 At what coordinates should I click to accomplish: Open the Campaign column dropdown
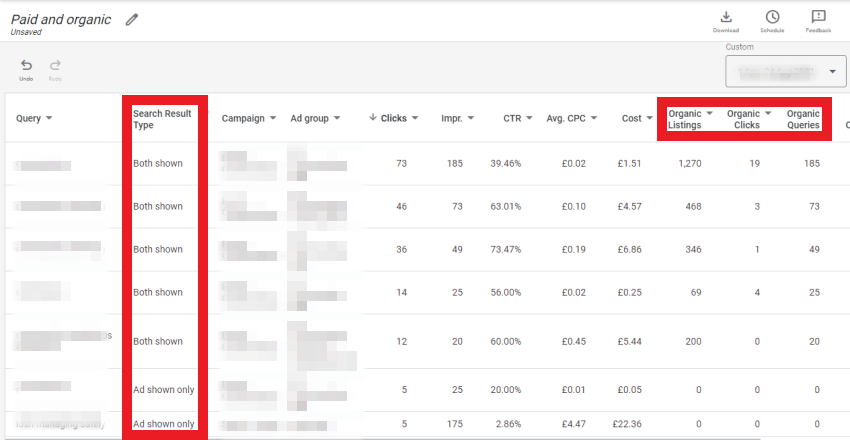tap(272, 118)
